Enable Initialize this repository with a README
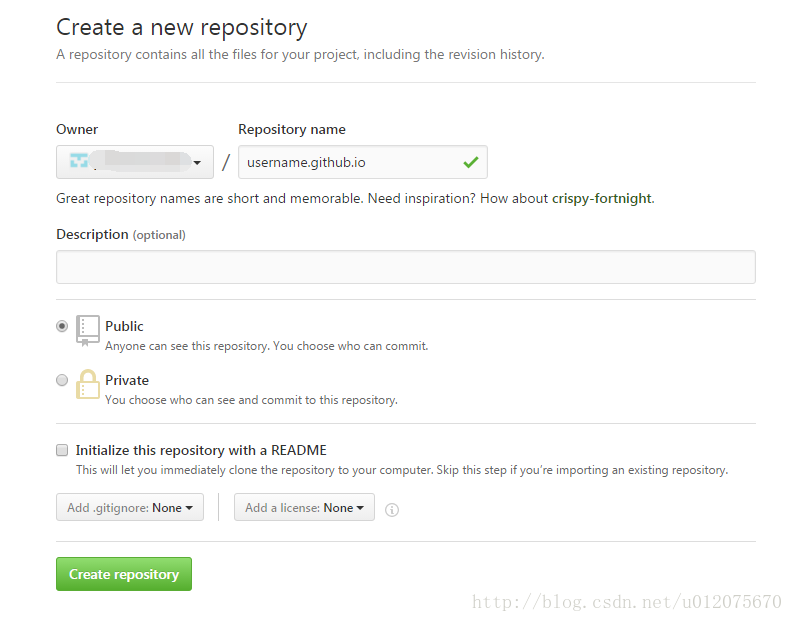This screenshot has width=793, height=622. coord(62,450)
